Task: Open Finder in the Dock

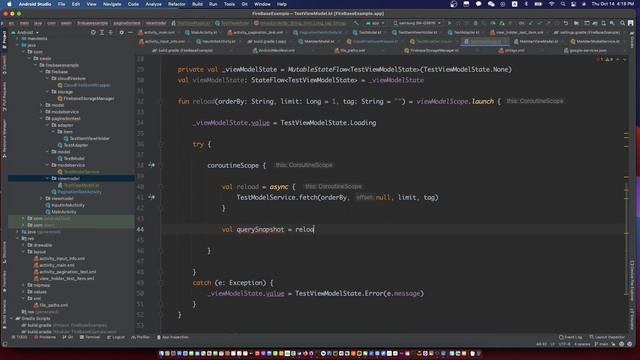Action: [161, 353]
